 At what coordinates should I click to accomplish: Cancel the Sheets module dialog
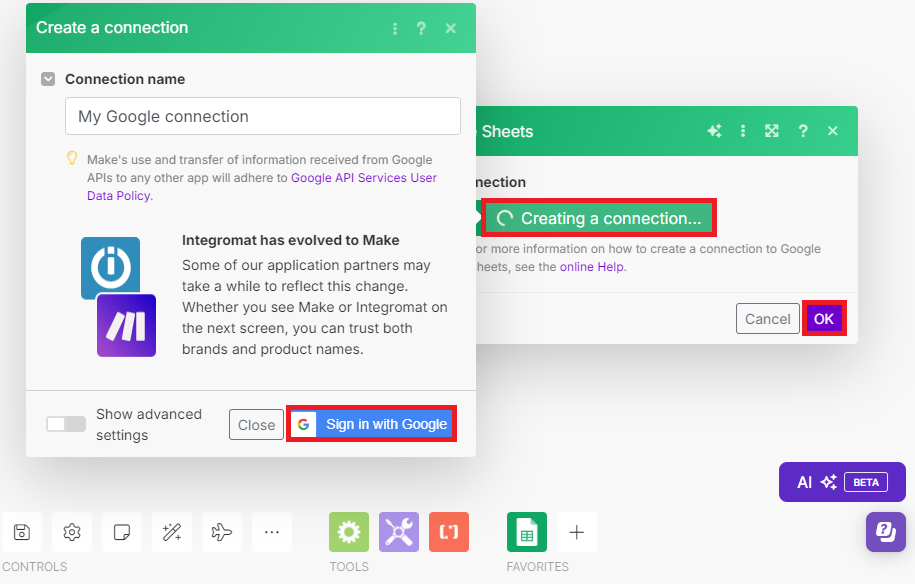pos(767,319)
